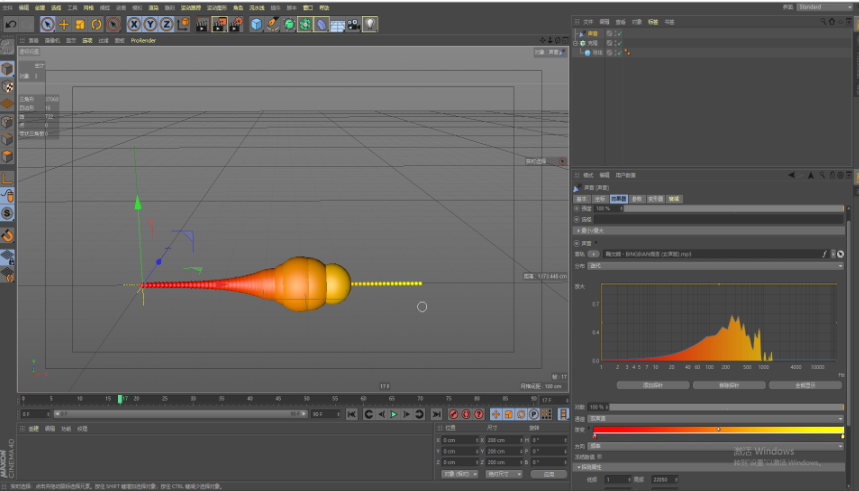Click the first button below the frequency graph

pyautogui.click(x=653, y=385)
